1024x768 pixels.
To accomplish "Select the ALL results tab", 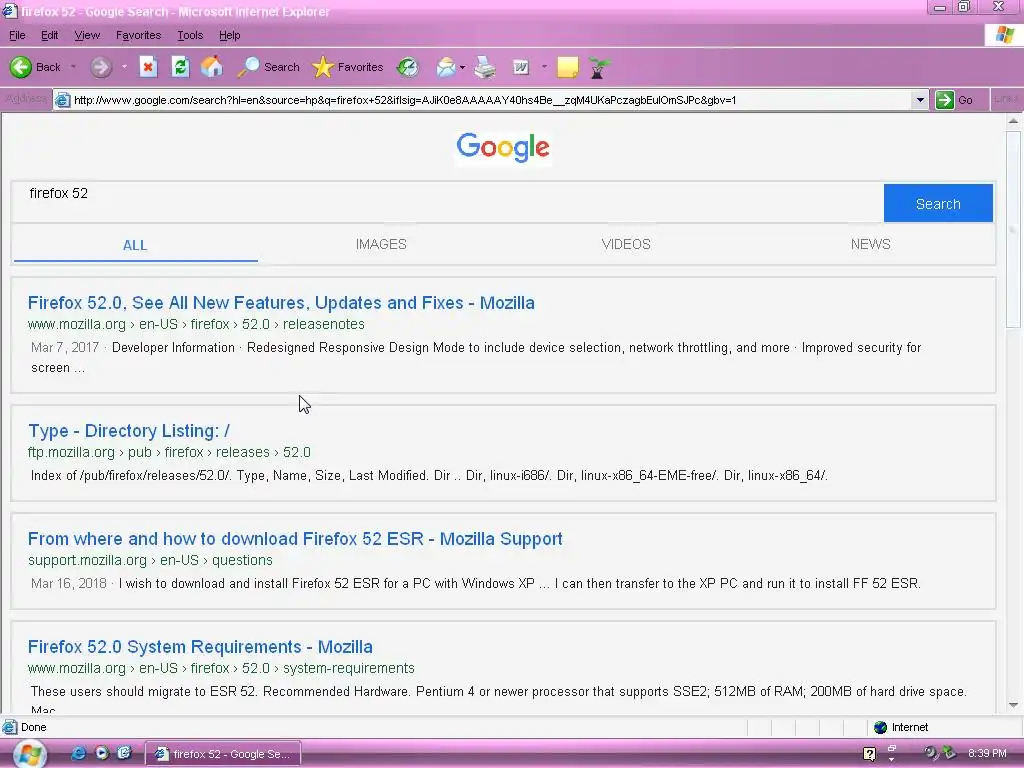I will [135, 245].
